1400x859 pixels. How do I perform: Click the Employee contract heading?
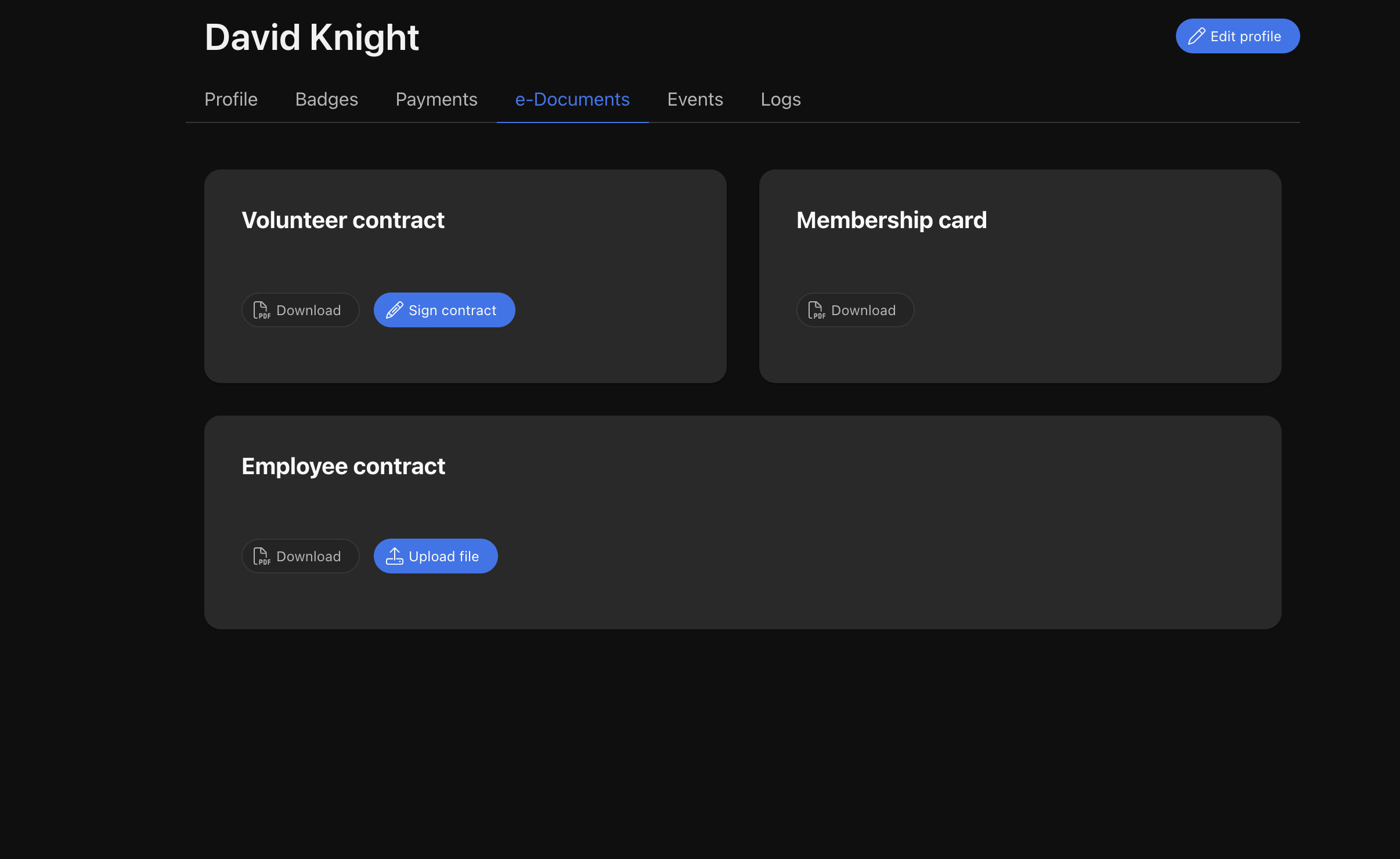(343, 467)
